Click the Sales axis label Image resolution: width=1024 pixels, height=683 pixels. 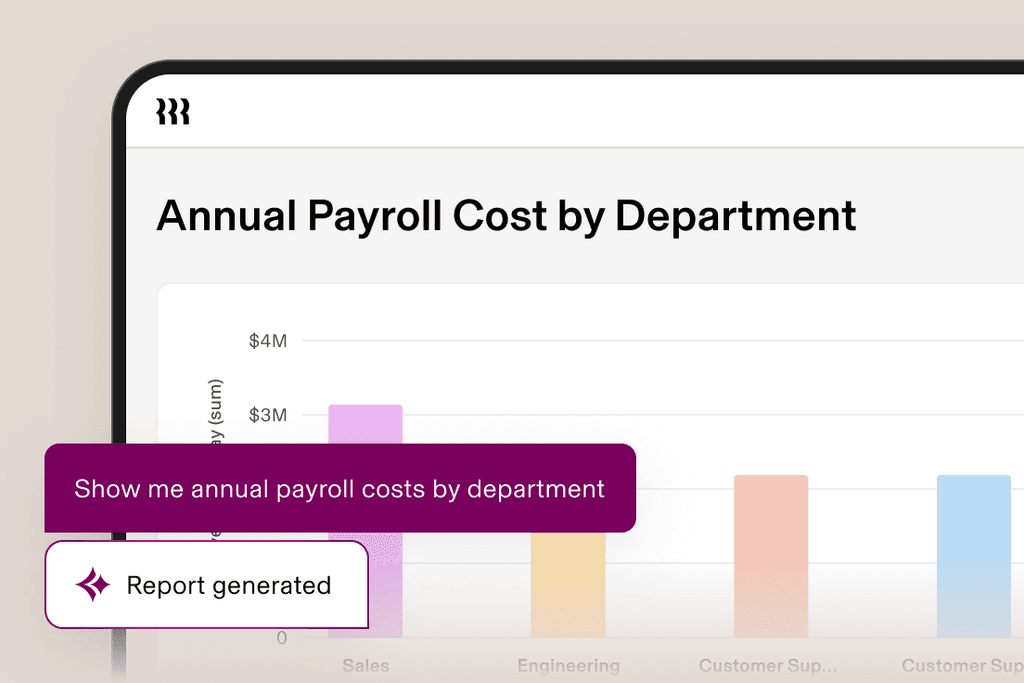coord(366,666)
